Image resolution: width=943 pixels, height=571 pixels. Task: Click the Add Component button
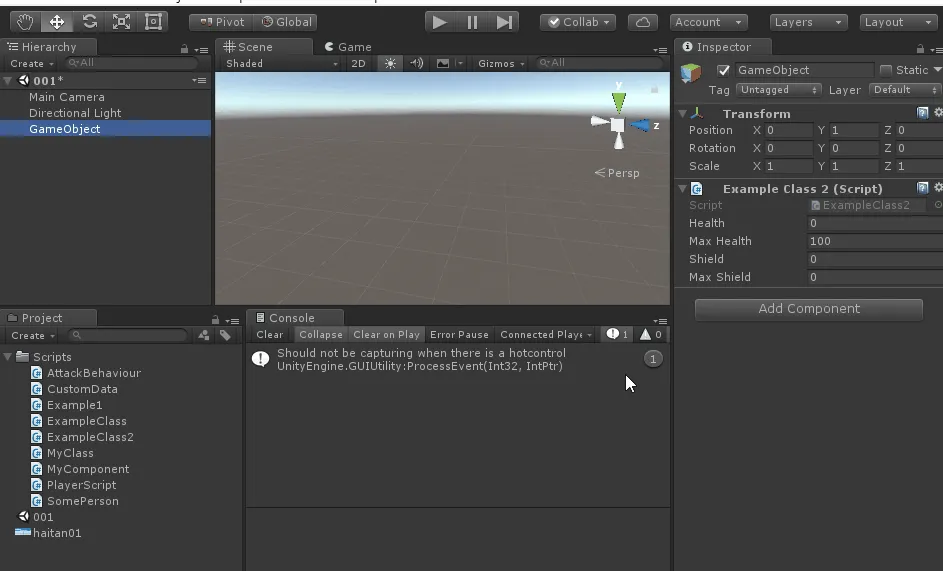click(809, 309)
